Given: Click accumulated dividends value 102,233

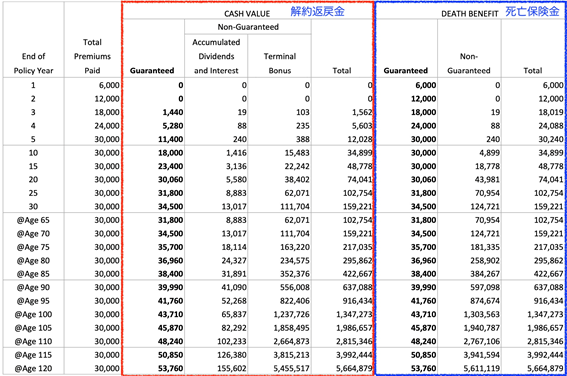Looking at the screenshot, I should point(232,342).
